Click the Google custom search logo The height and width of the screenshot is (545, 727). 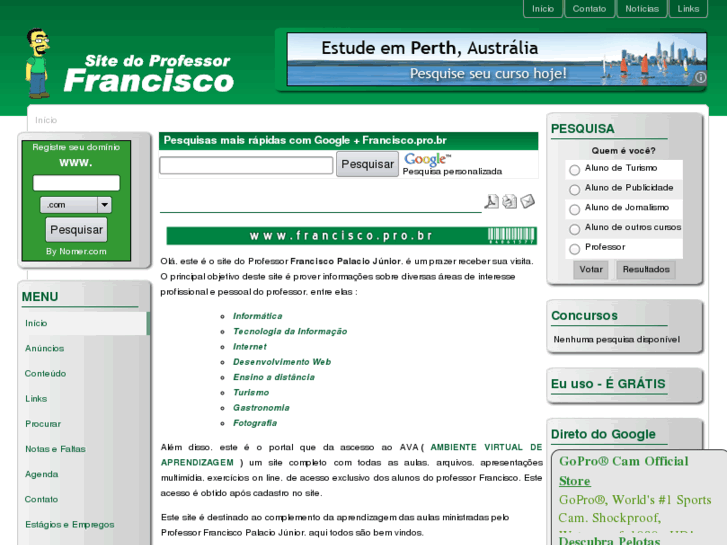coord(427,159)
